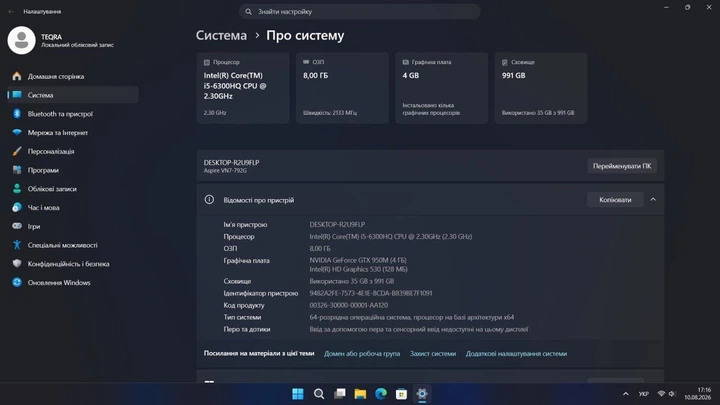Go to Мережа та Інтернет
720x405 pixels.
(x=73, y=133)
